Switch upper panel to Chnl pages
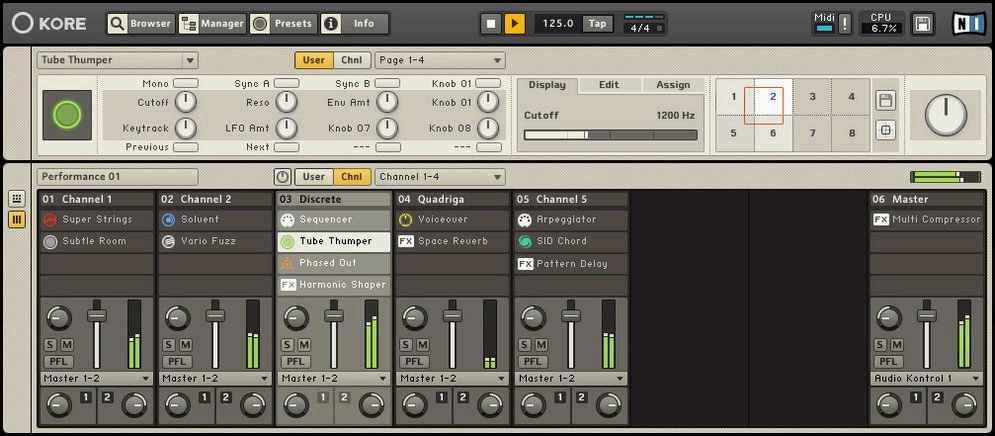 pos(352,60)
